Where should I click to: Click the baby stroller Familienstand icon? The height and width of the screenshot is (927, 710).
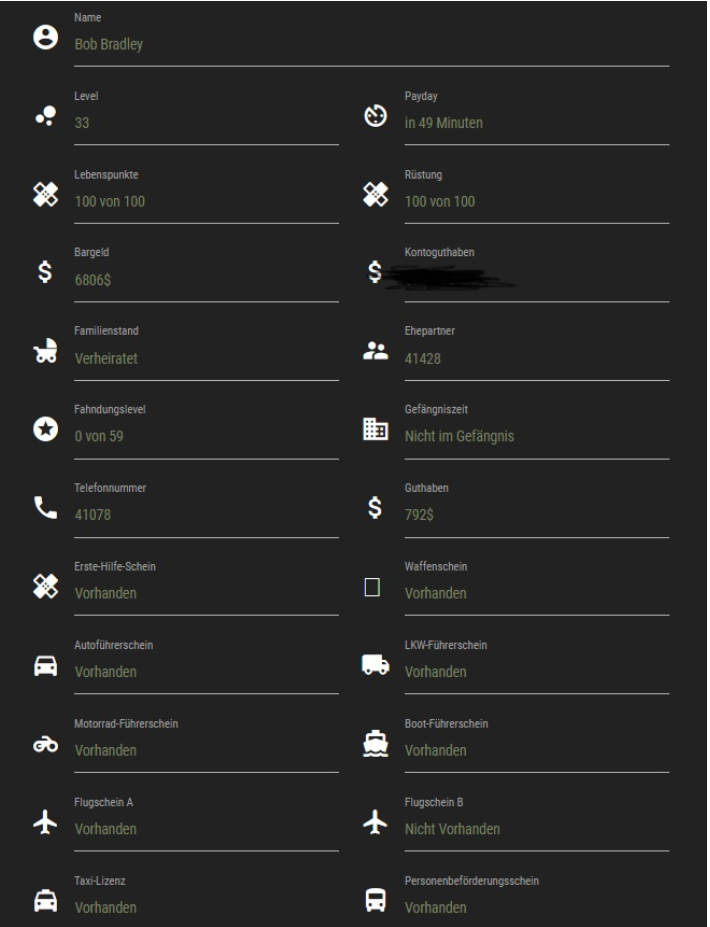click(44, 351)
